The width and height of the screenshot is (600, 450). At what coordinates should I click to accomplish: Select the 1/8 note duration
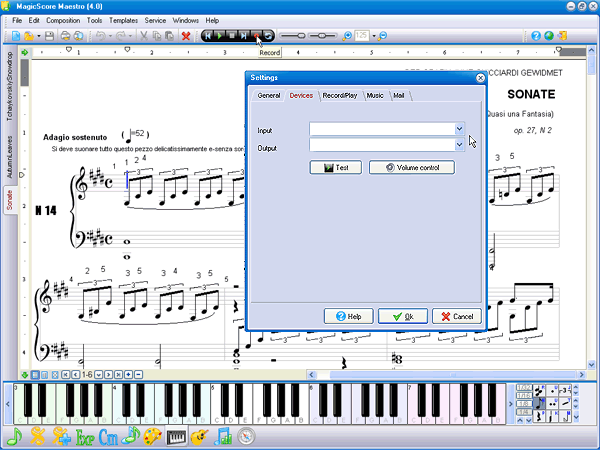click(523, 404)
